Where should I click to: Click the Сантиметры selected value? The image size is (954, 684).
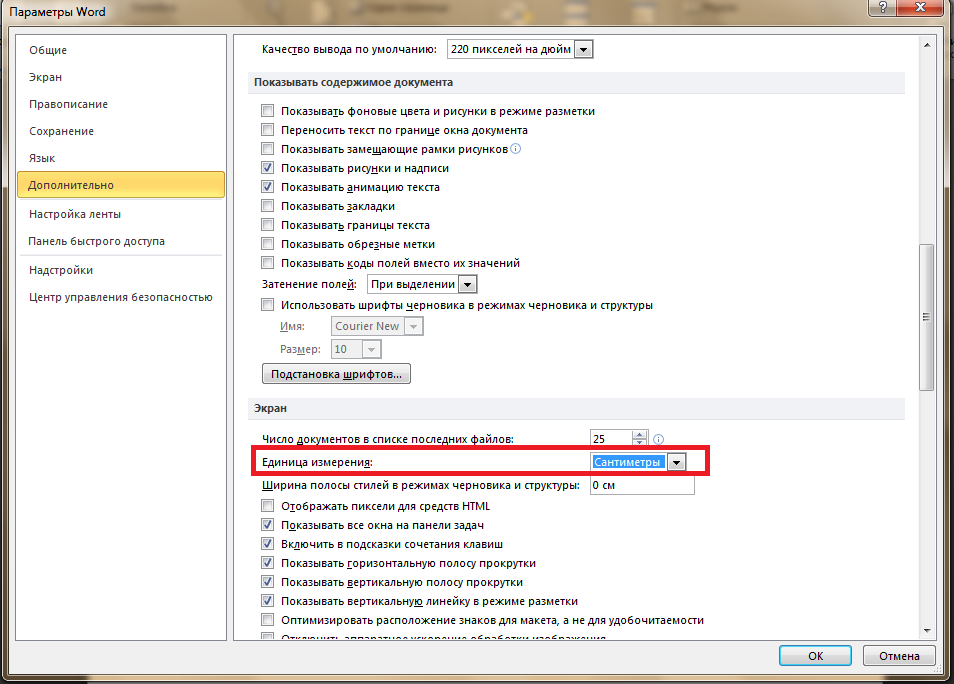(x=627, y=462)
